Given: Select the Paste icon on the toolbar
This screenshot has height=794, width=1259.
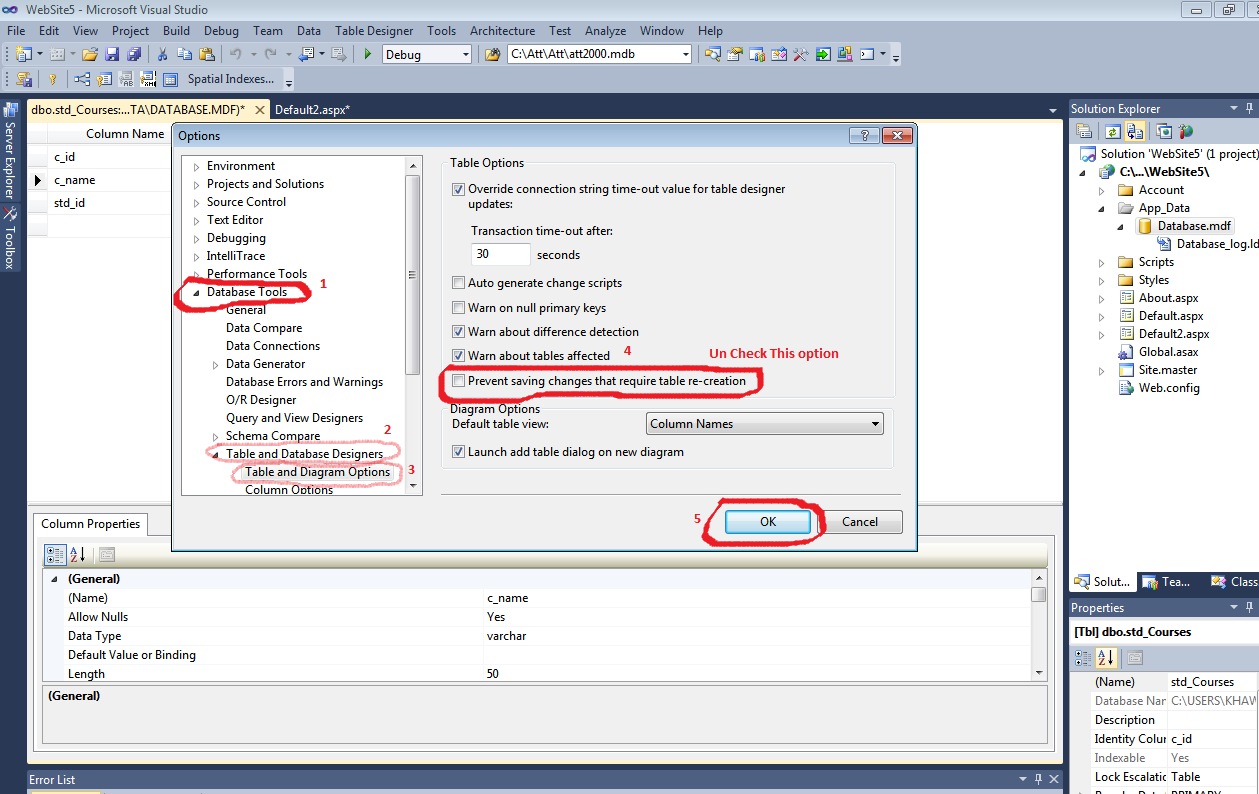Looking at the screenshot, I should pos(207,54).
